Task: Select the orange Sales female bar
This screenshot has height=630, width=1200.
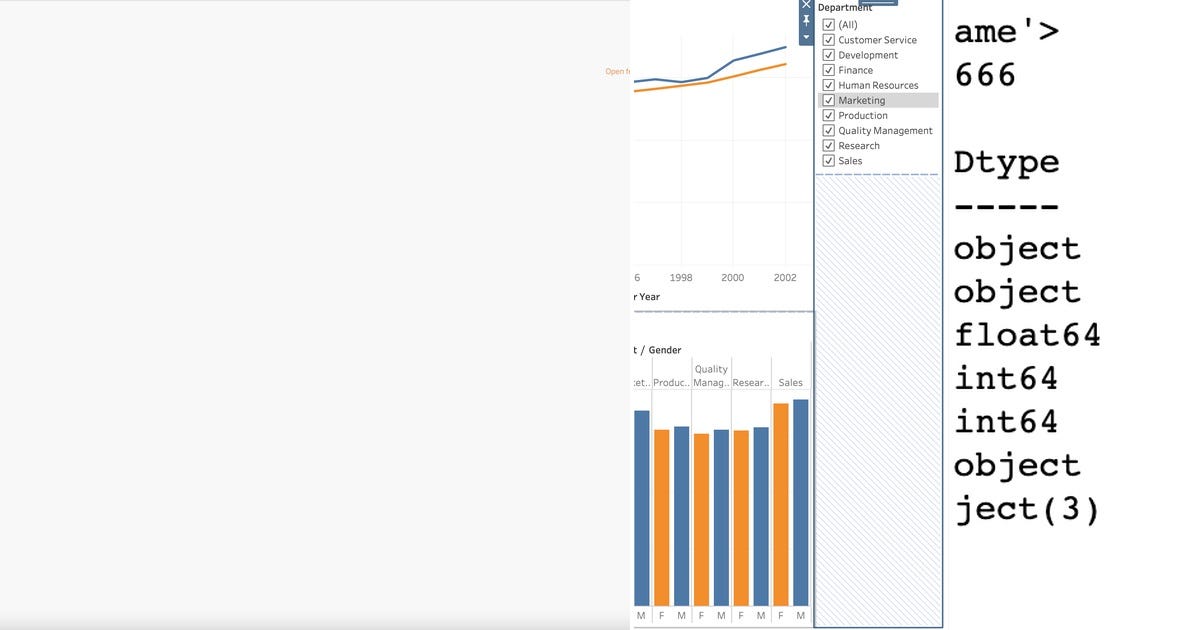Action: pyautogui.click(x=780, y=500)
